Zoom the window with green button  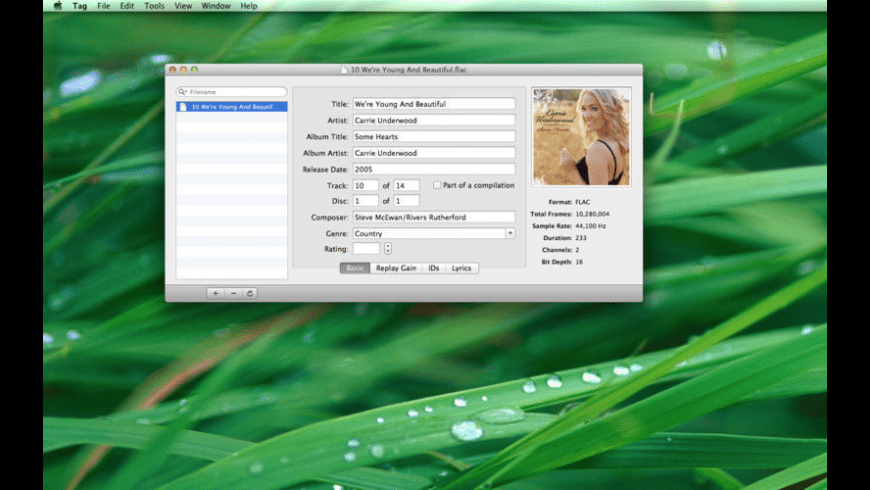194,70
